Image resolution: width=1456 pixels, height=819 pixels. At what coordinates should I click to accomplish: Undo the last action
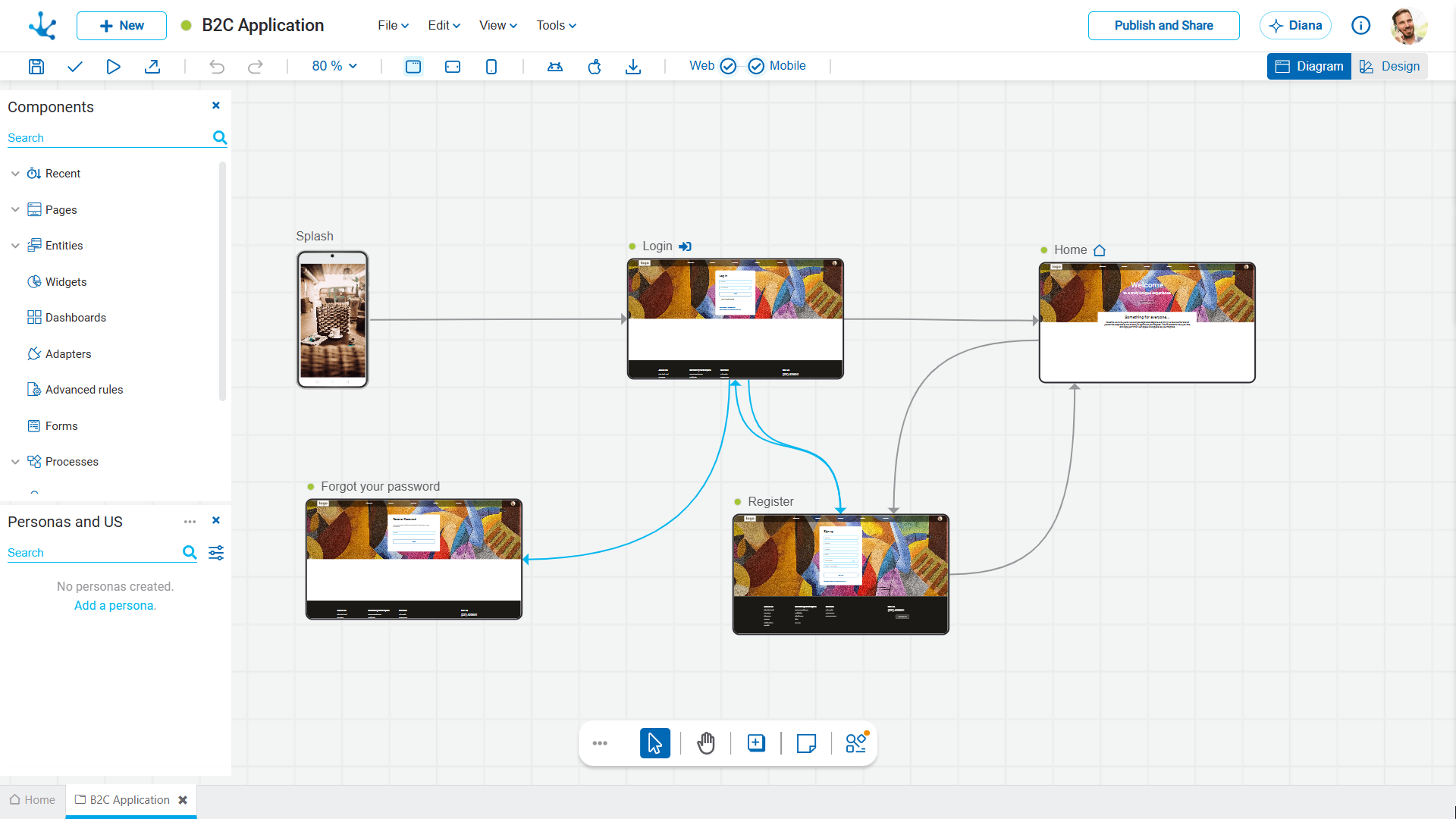217,67
